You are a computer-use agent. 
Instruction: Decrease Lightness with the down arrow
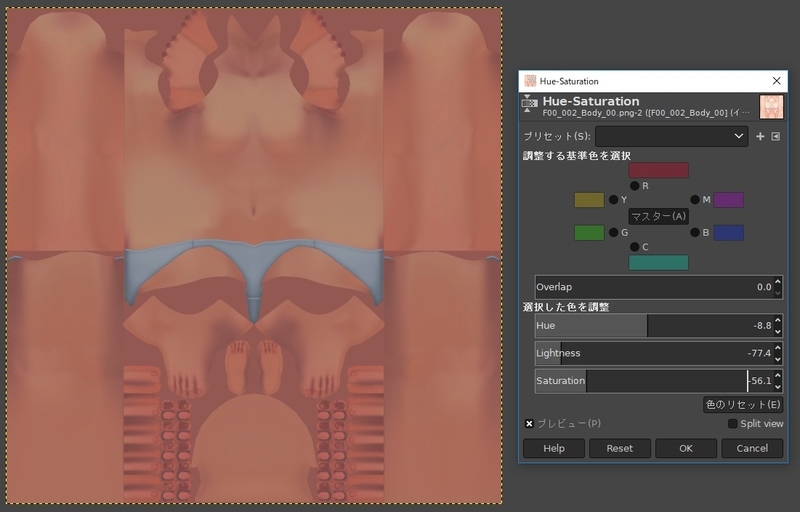778,359
